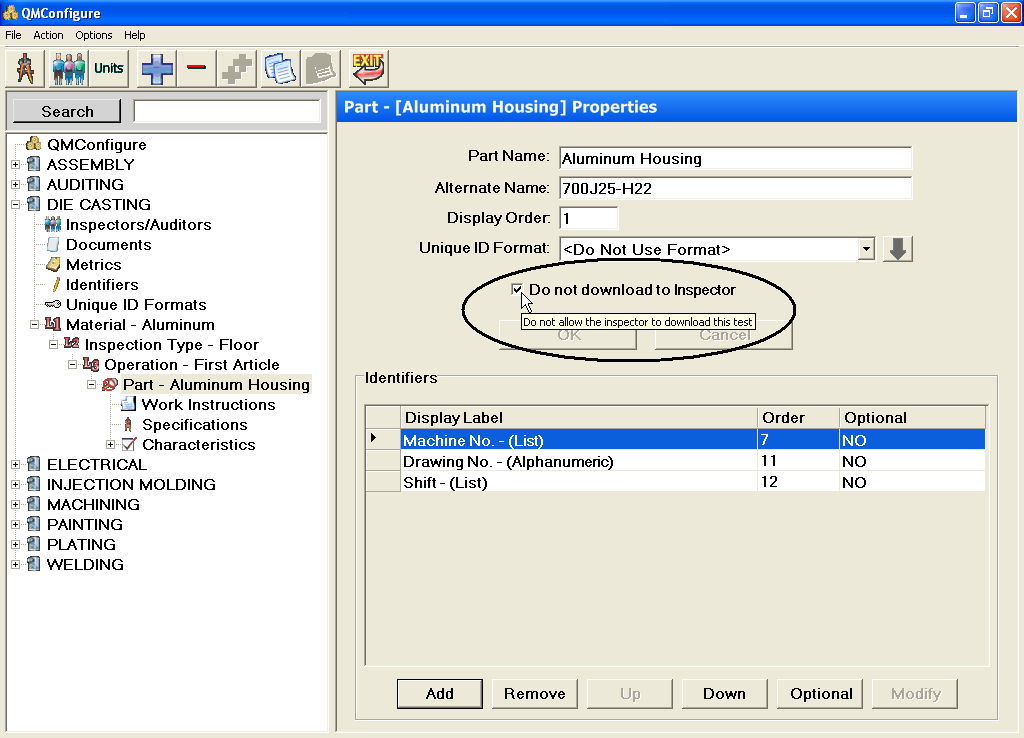Select the WELDING tree item
The width and height of the screenshot is (1024, 738).
pos(85,564)
